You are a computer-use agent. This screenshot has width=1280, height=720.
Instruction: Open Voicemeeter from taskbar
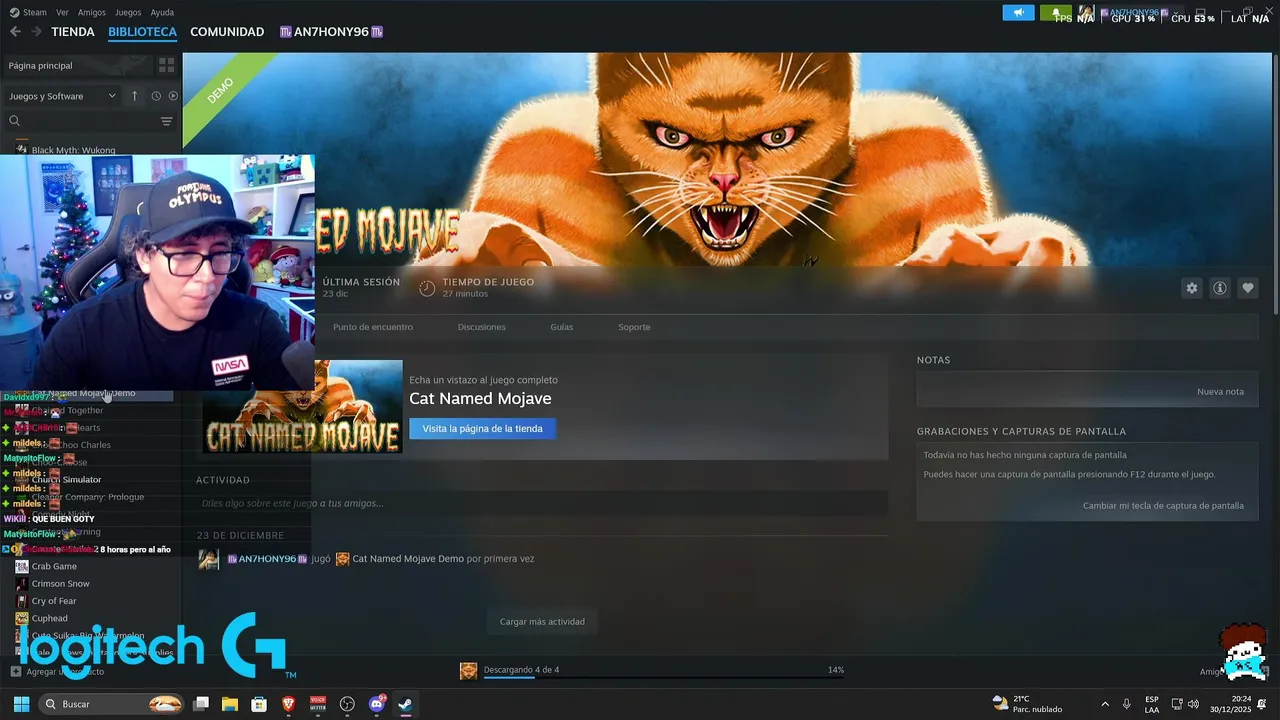click(x=318, y=704)
